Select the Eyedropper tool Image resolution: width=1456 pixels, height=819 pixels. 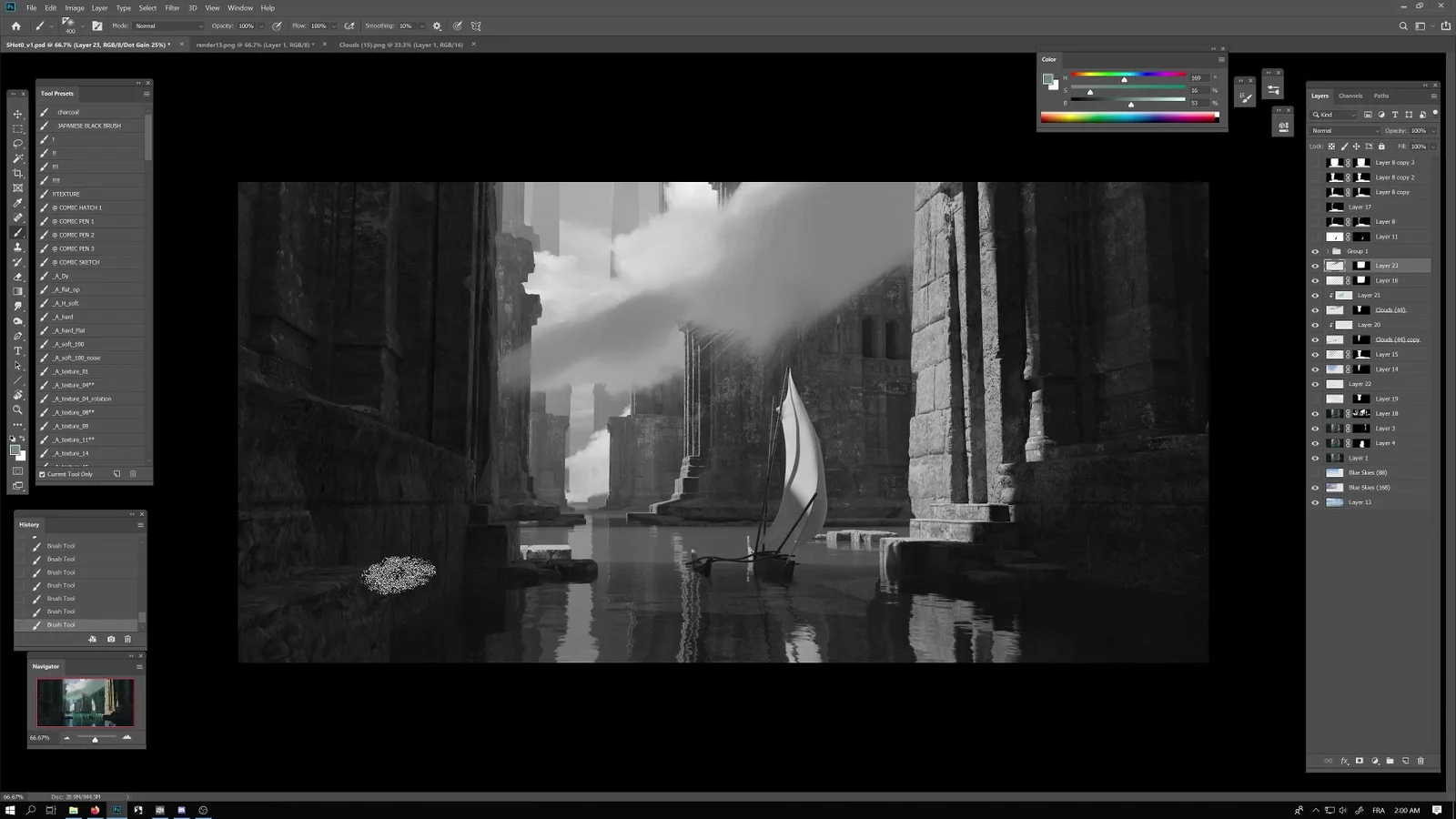click(17, 202)
